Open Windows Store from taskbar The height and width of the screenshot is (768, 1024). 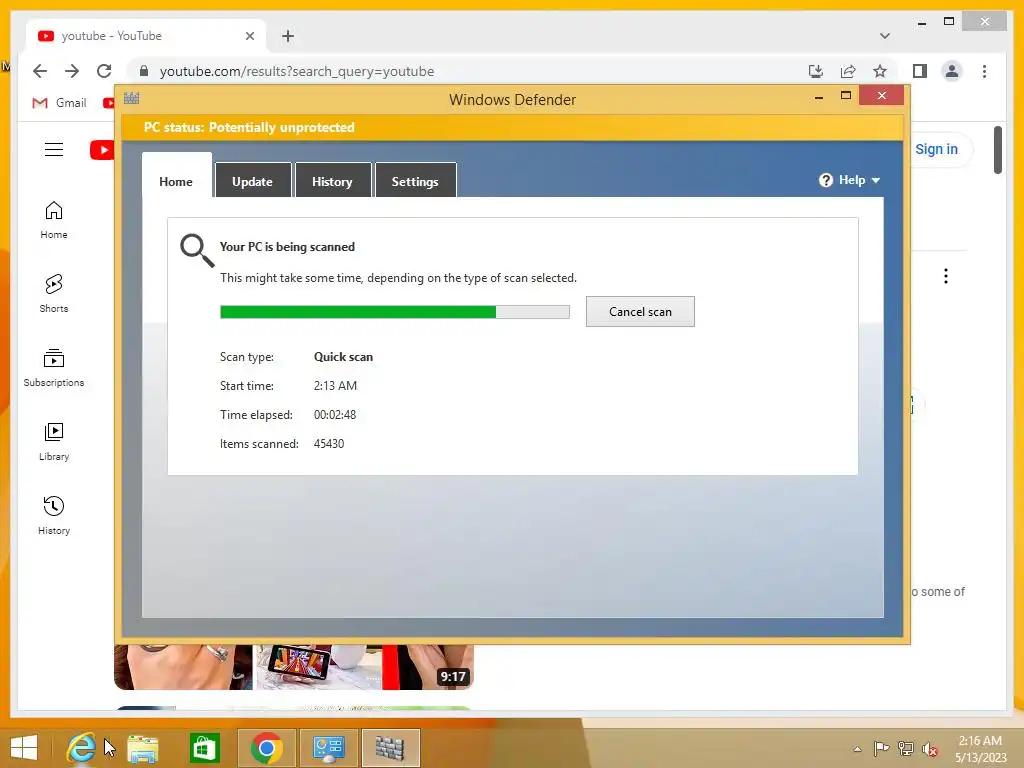[204, 748]
